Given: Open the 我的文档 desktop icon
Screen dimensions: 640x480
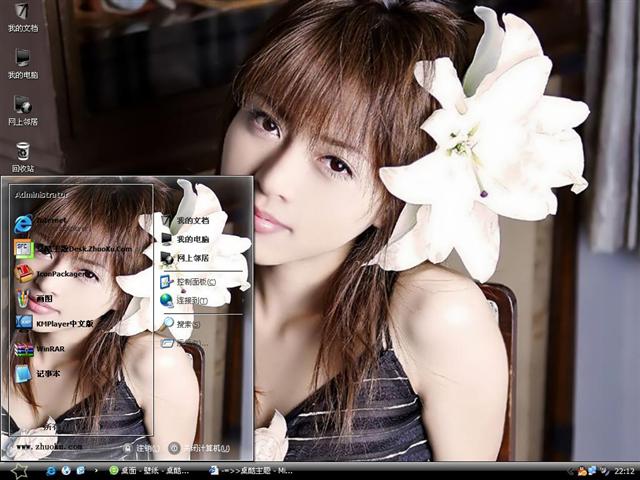Looking at the screenshot, I should pos(22,16).
